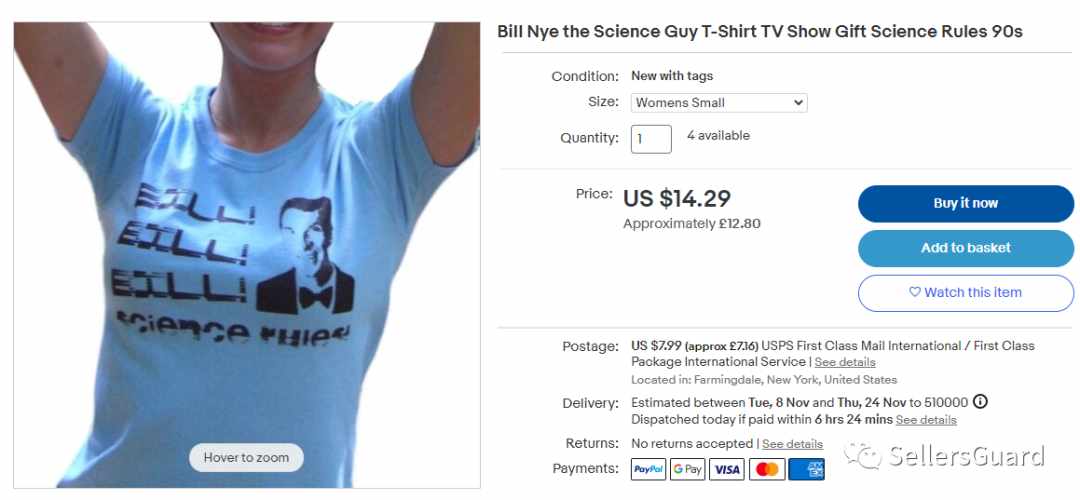This screenshot has height=500, width=1080.
Task: Click the Bill Nye T-shirt product image
Action: pos(247,255)
